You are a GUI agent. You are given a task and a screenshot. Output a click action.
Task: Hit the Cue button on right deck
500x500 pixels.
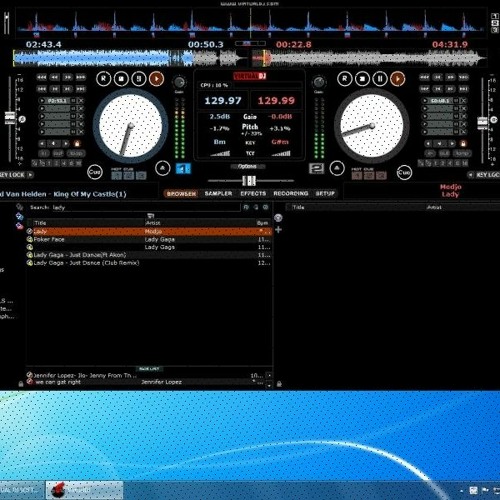click(x=404, y=173)
